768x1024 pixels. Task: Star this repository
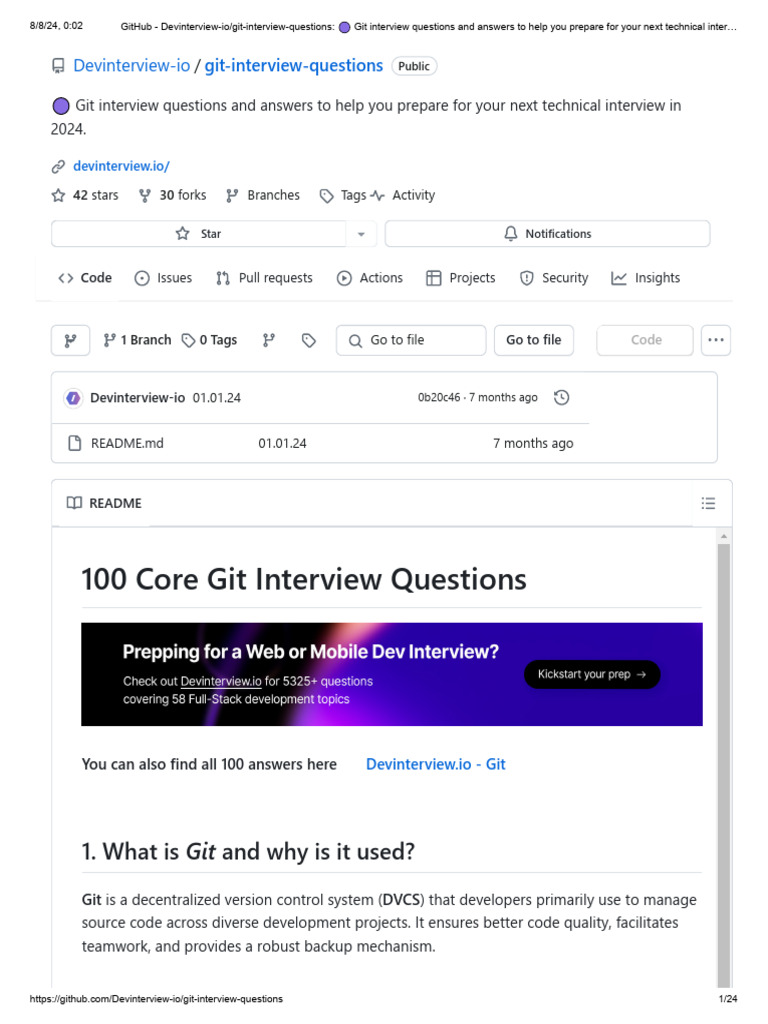coord(198,234)
